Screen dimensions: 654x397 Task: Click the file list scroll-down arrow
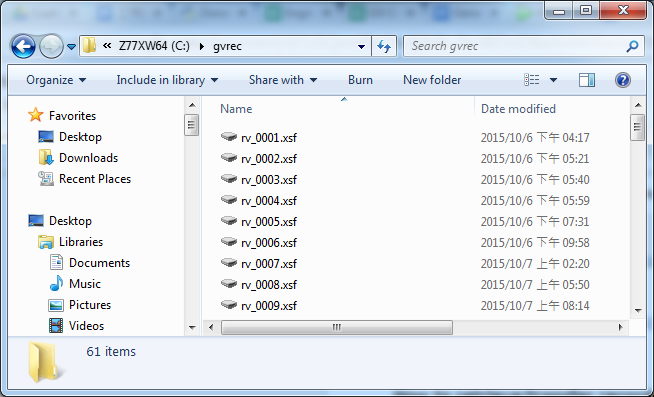pos(638,310)
